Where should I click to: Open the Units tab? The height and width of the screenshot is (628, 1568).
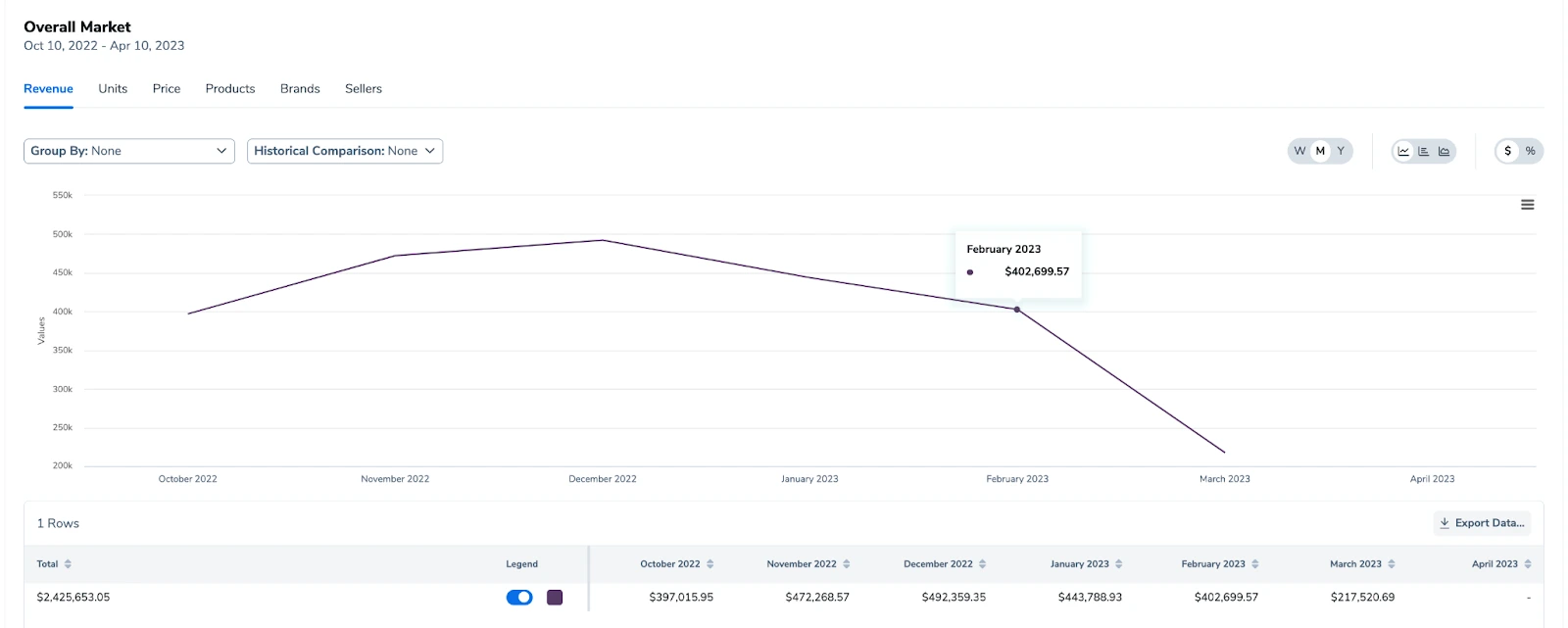(113, 89)
